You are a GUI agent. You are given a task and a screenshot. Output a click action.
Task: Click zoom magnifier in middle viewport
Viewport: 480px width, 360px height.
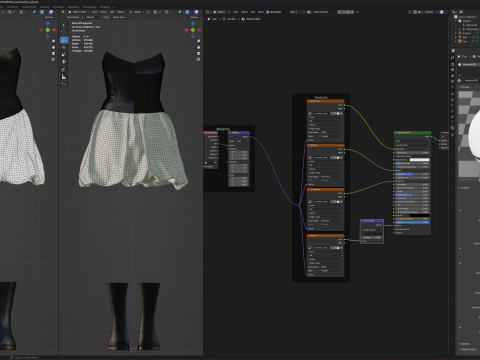(x=199, y=41)
